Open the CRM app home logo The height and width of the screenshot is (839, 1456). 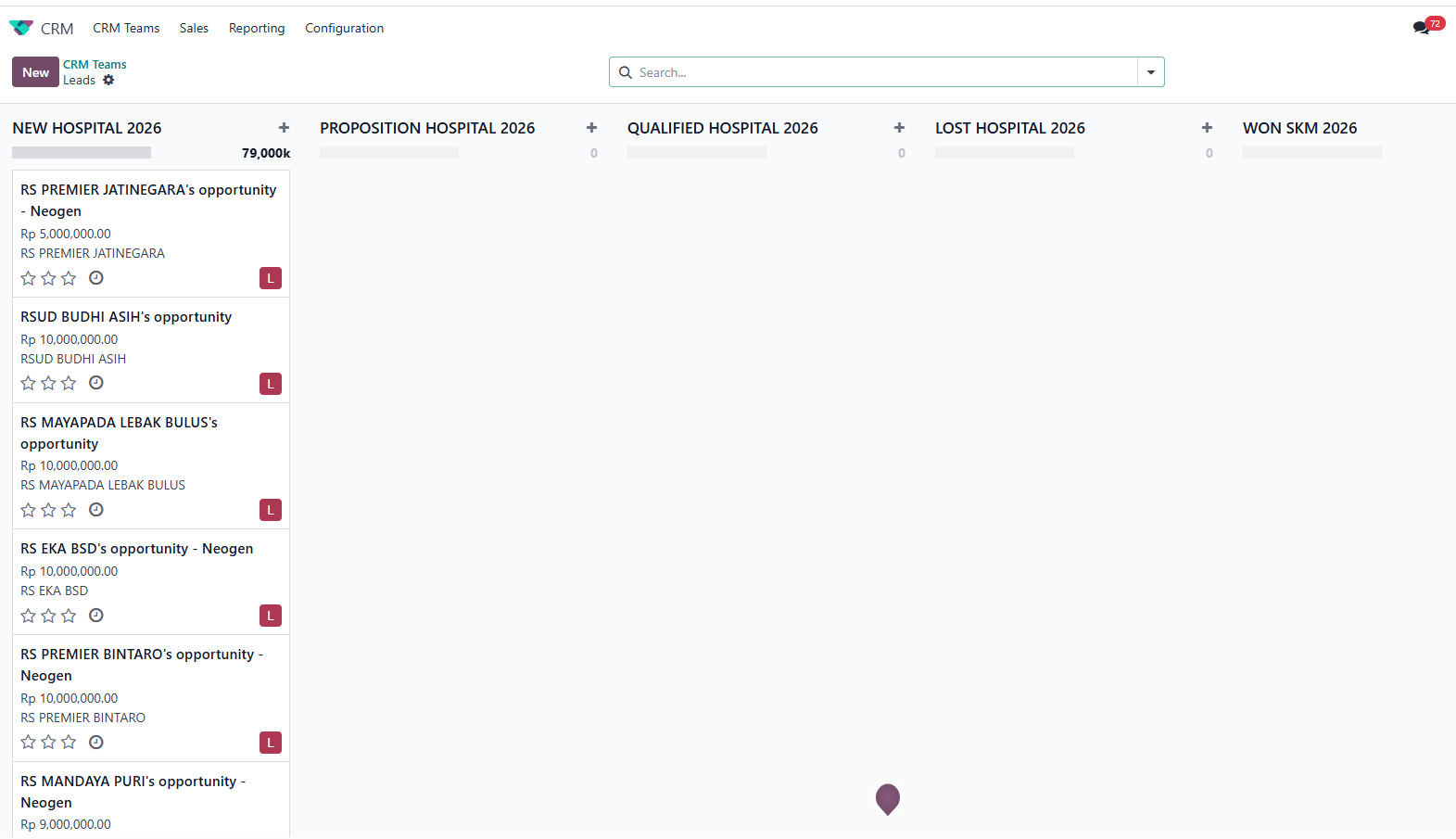tap(21, 28)
